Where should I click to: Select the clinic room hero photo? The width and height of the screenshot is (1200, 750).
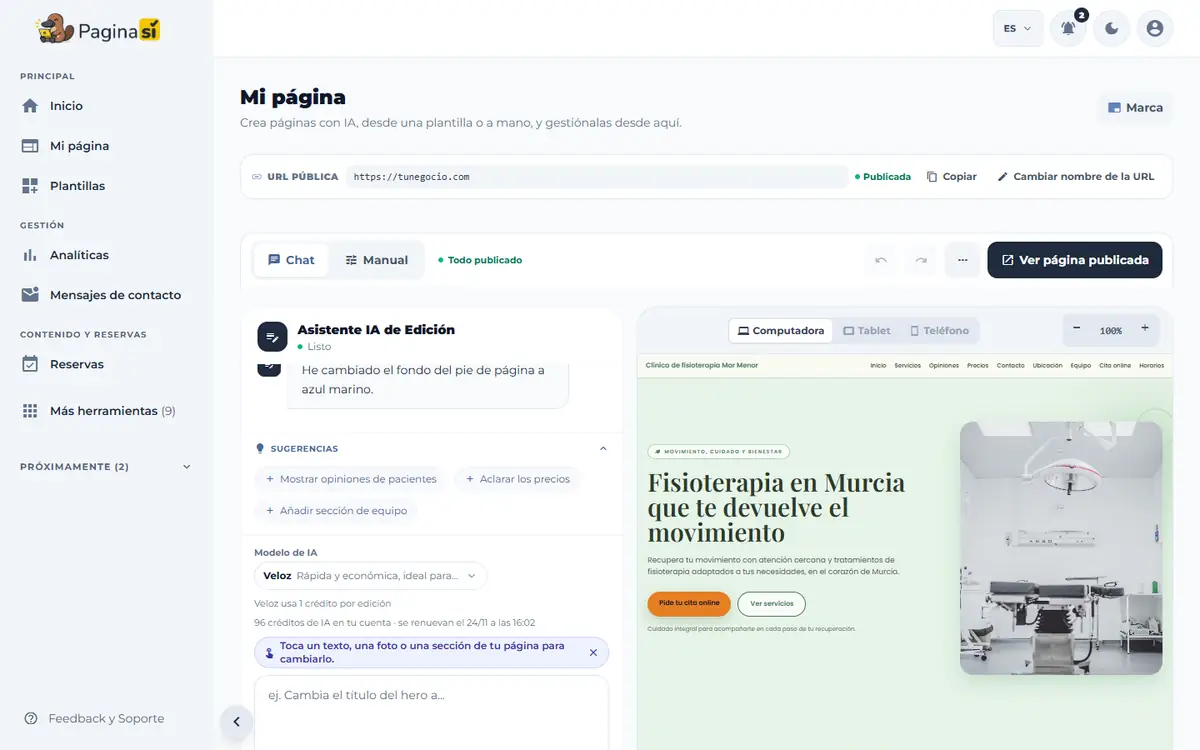coord(1061,548)
